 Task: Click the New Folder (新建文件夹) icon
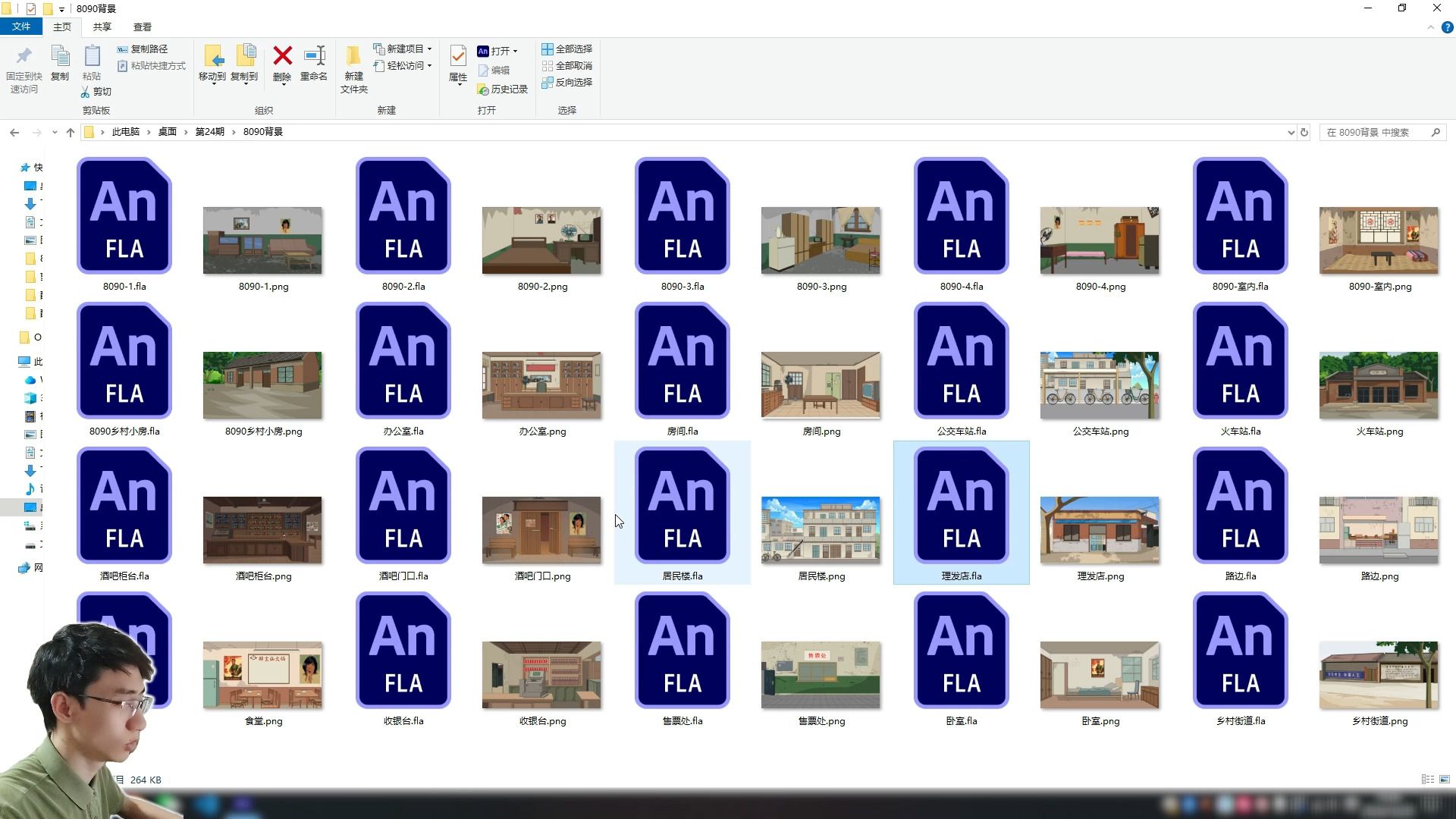(353, 56)
